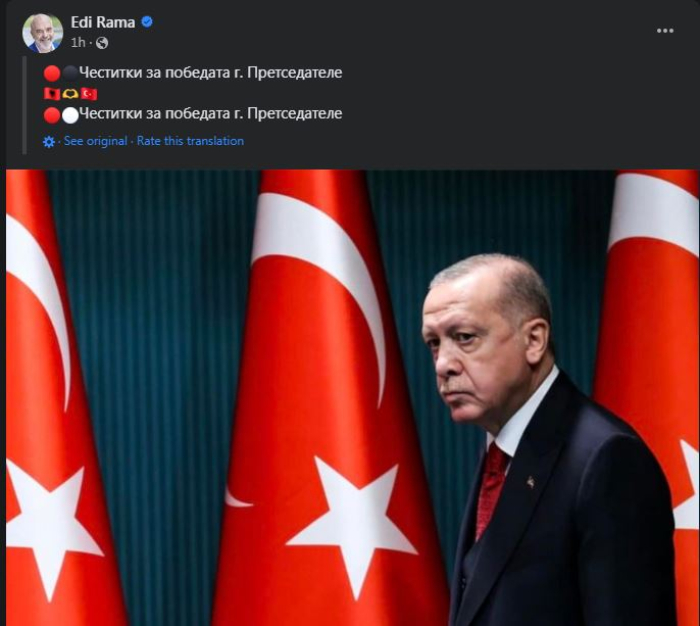700x626 pixels.
Task: Open the 1h post timestamp
Action: (x=78, y=42)
